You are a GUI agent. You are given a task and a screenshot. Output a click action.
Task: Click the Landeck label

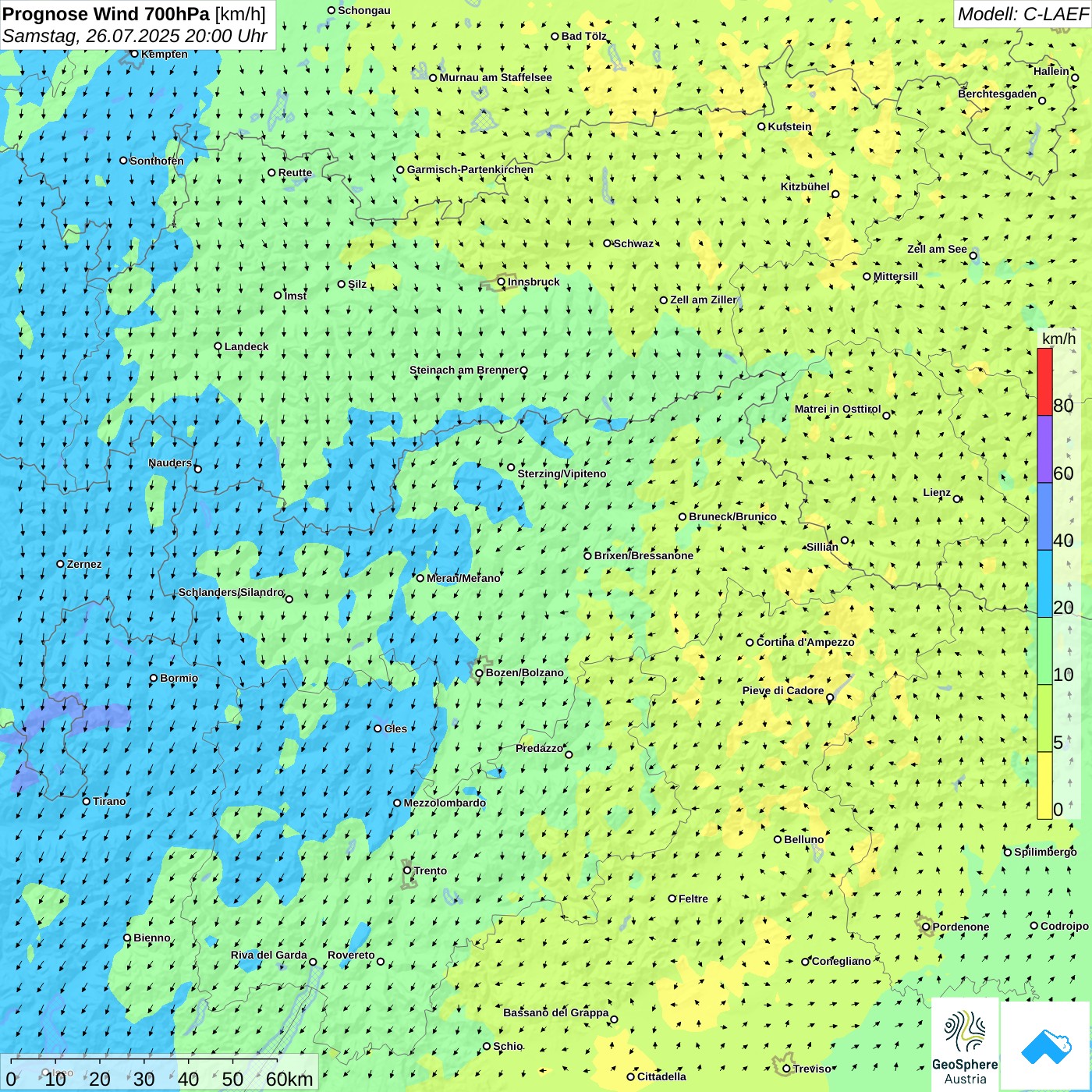click(x=246, y=346)
